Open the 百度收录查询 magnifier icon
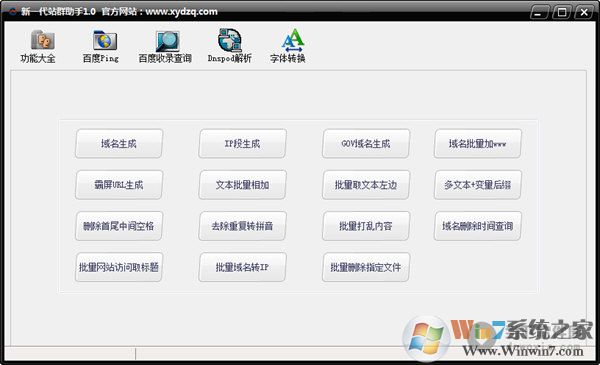Viewport: 600px width, 365px height. (x=167, y=41)
